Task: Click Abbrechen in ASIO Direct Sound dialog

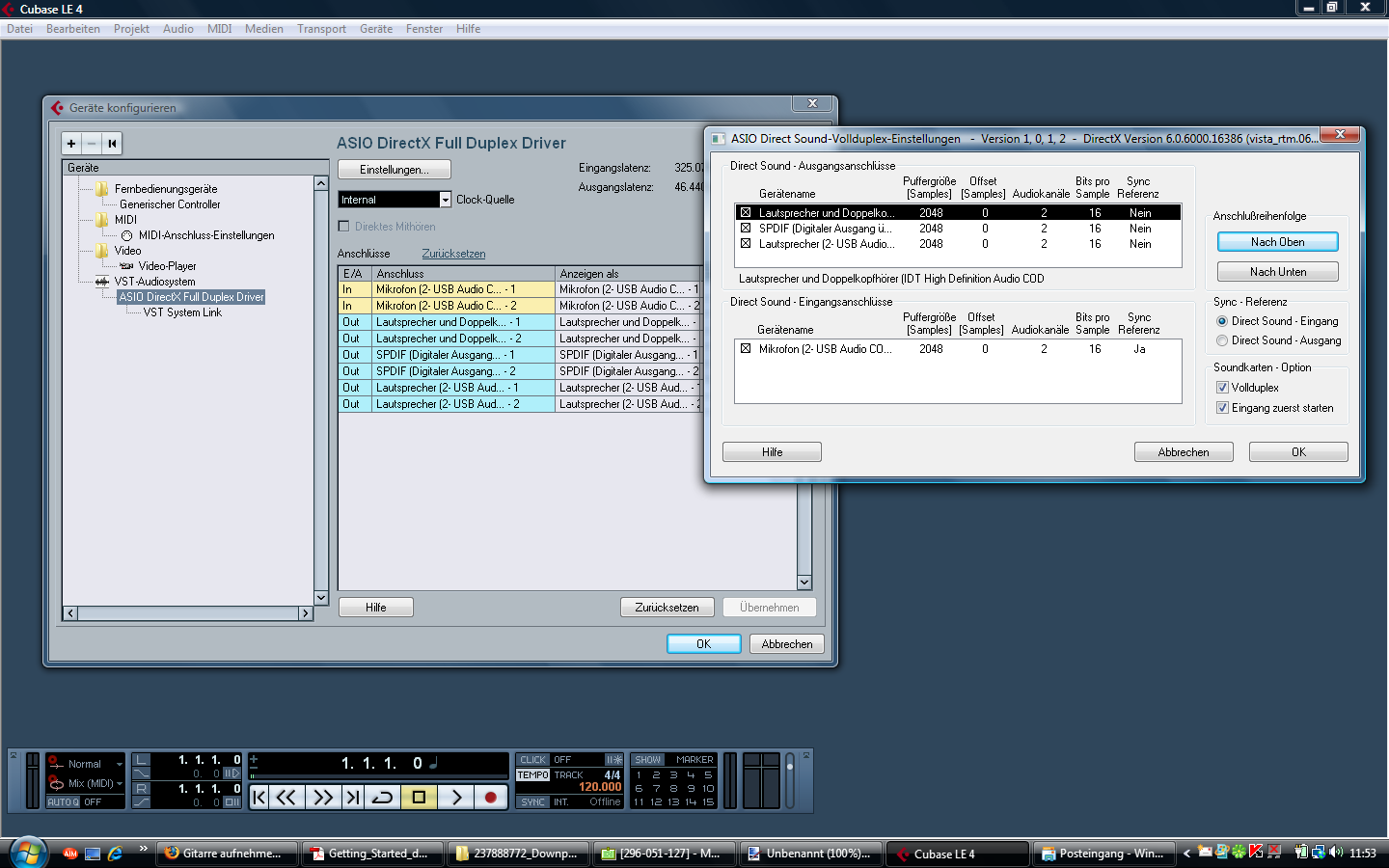Action: [1184, 452]
